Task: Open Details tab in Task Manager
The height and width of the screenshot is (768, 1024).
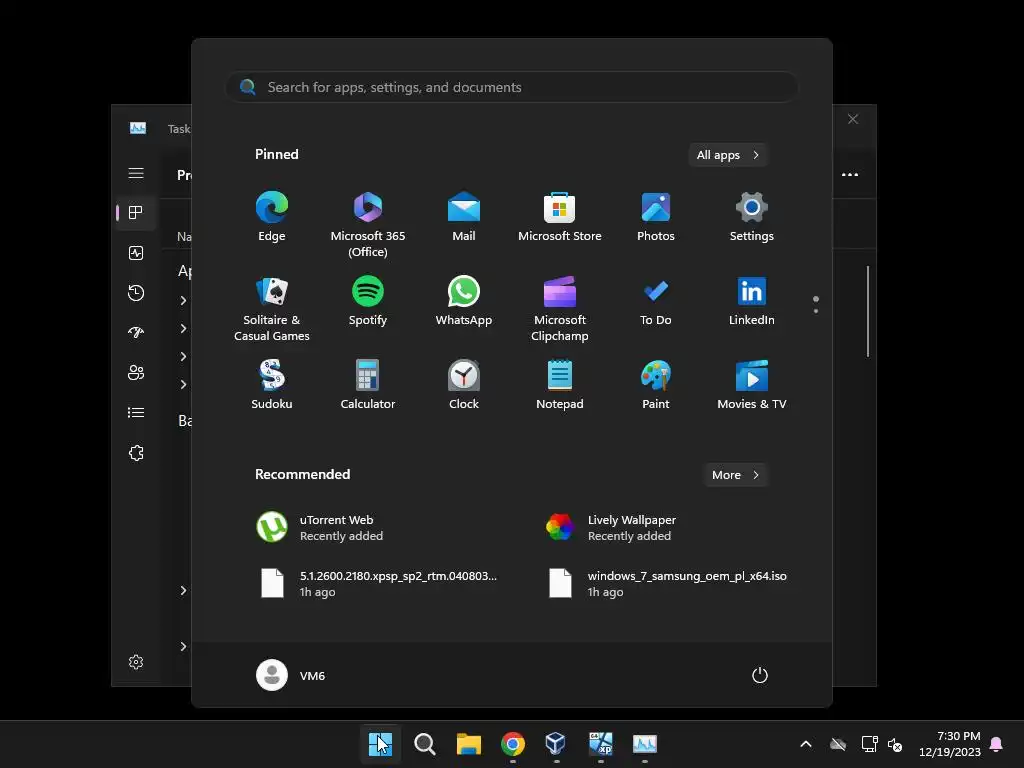Action: (x=136, y=413)
